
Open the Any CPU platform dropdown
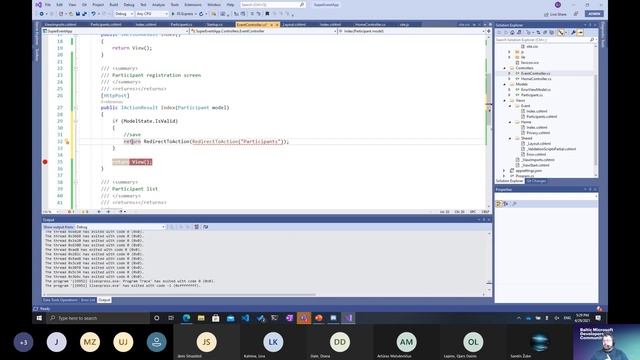(x=152, y=14)
